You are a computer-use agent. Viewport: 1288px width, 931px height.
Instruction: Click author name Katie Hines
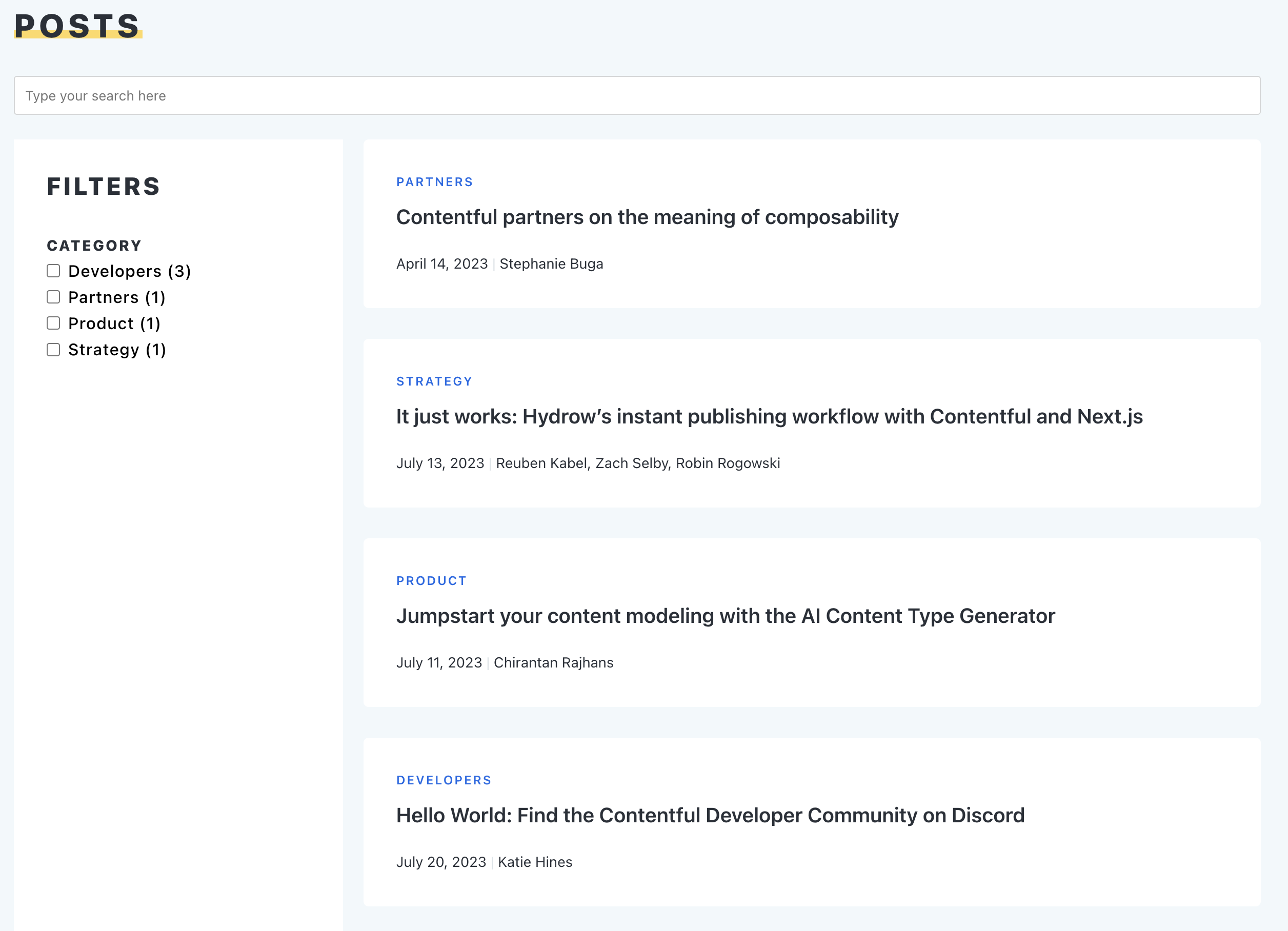pos(534,862)
